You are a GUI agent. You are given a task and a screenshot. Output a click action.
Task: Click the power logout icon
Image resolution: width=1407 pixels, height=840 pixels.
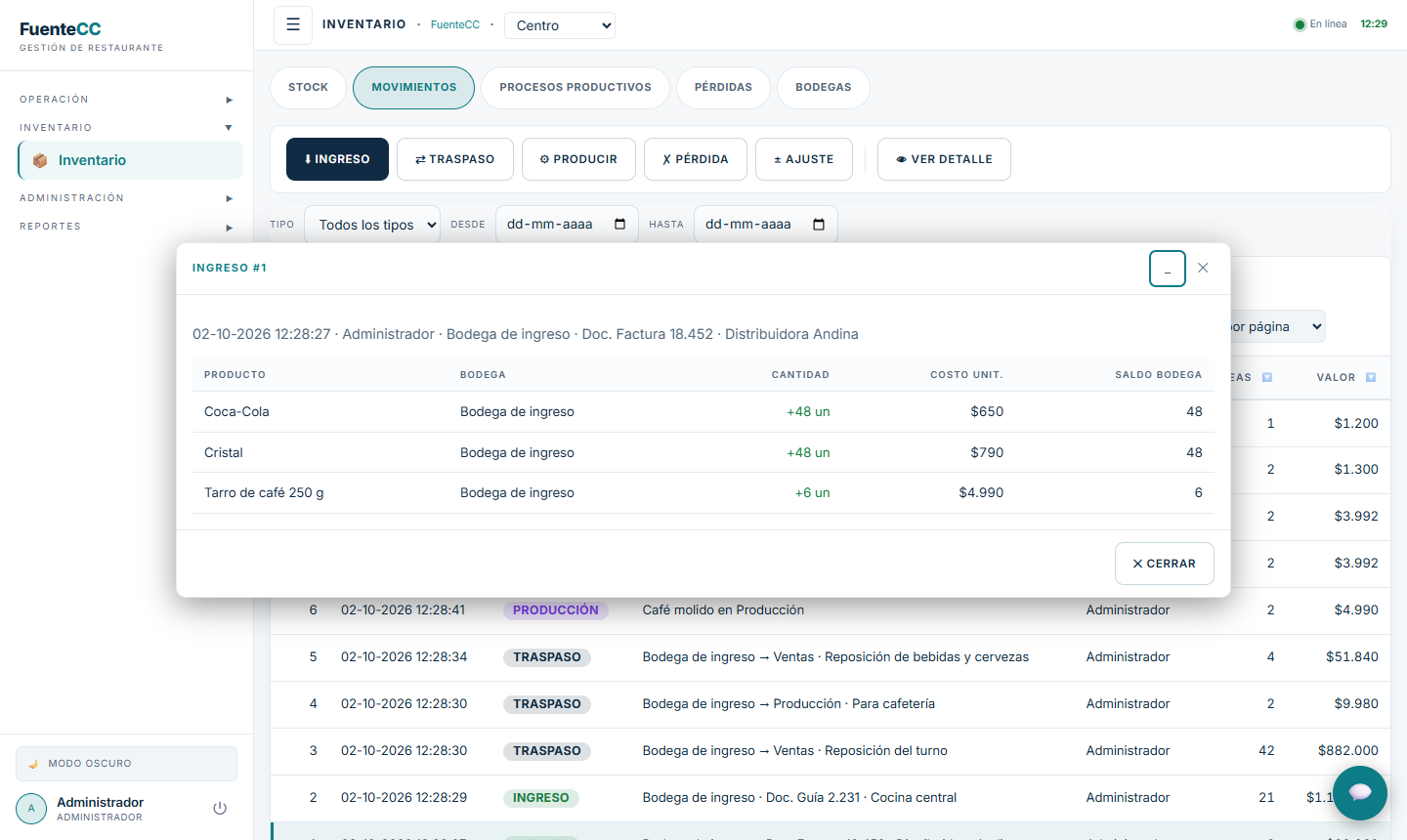pos(220,809)
